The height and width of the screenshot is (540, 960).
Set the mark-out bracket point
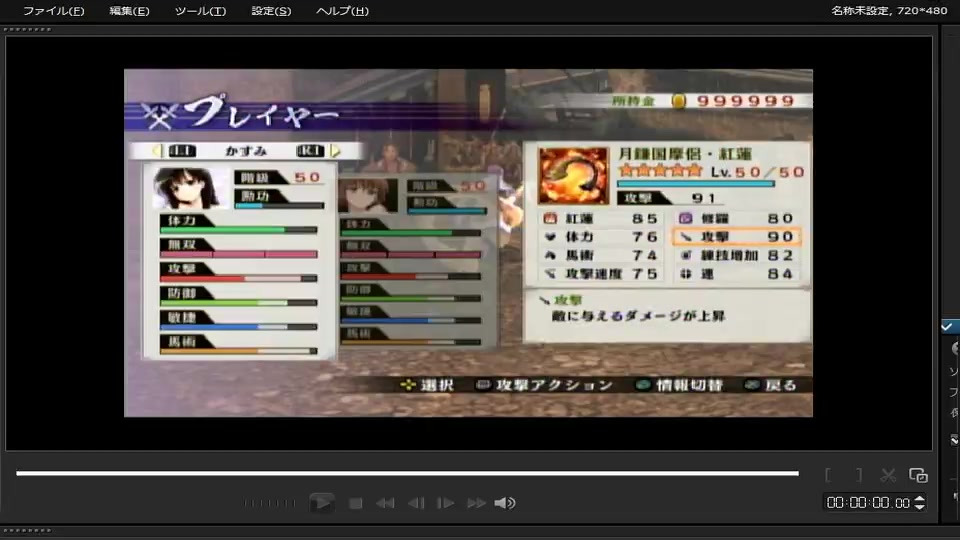pos(859,475)
